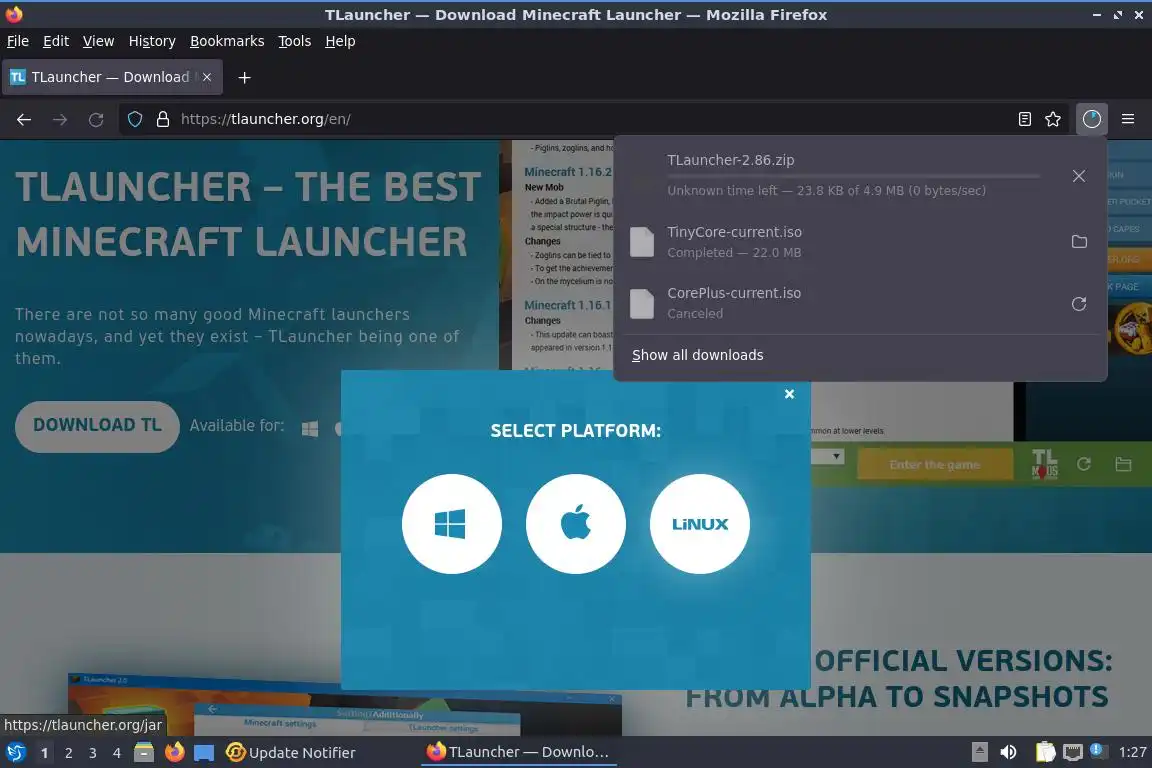Screen dimensions: 1152x768
Task: Go back to the previous page
Action: (24, 119)
